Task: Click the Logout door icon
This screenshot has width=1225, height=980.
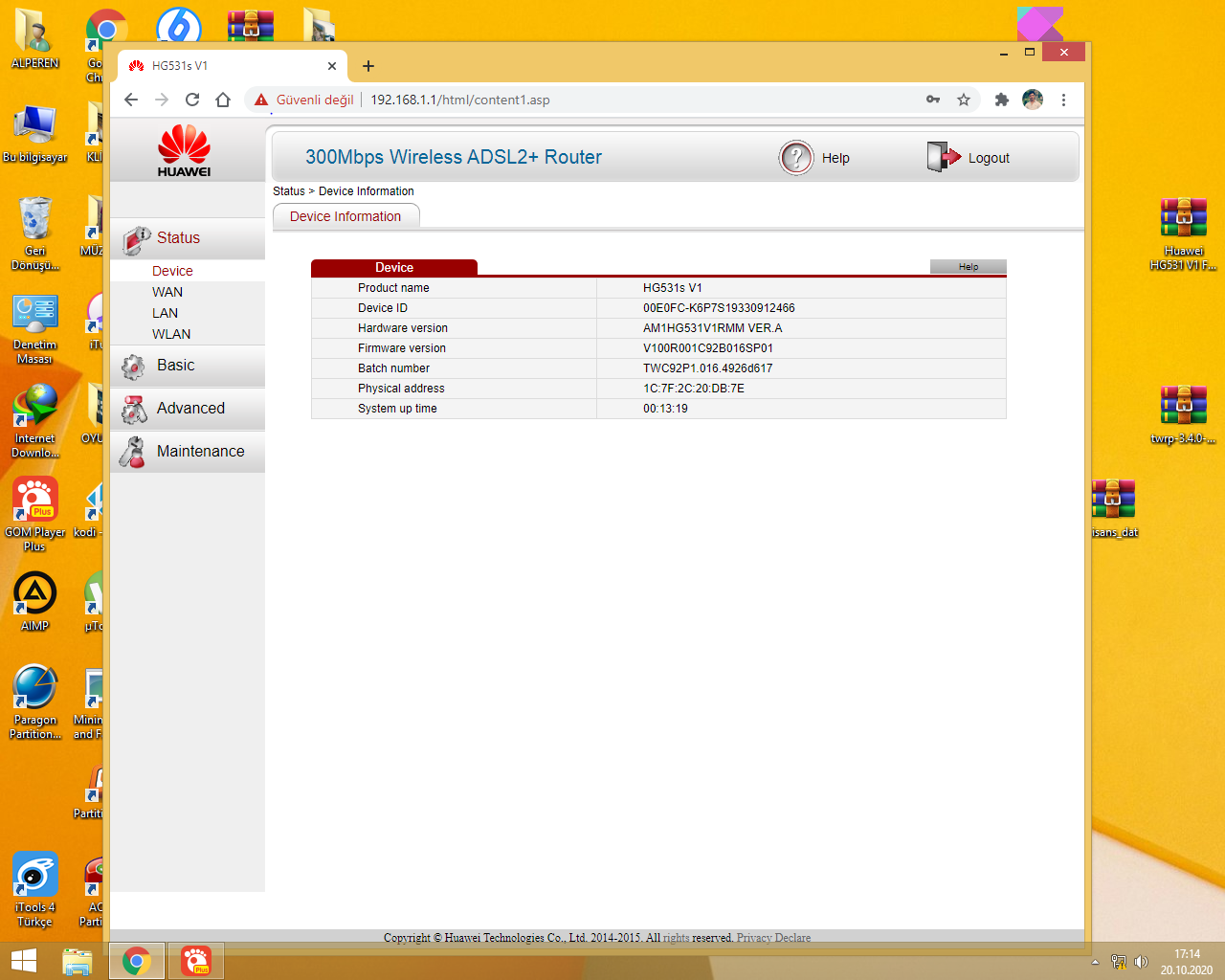Action: (x=943, y=157)
